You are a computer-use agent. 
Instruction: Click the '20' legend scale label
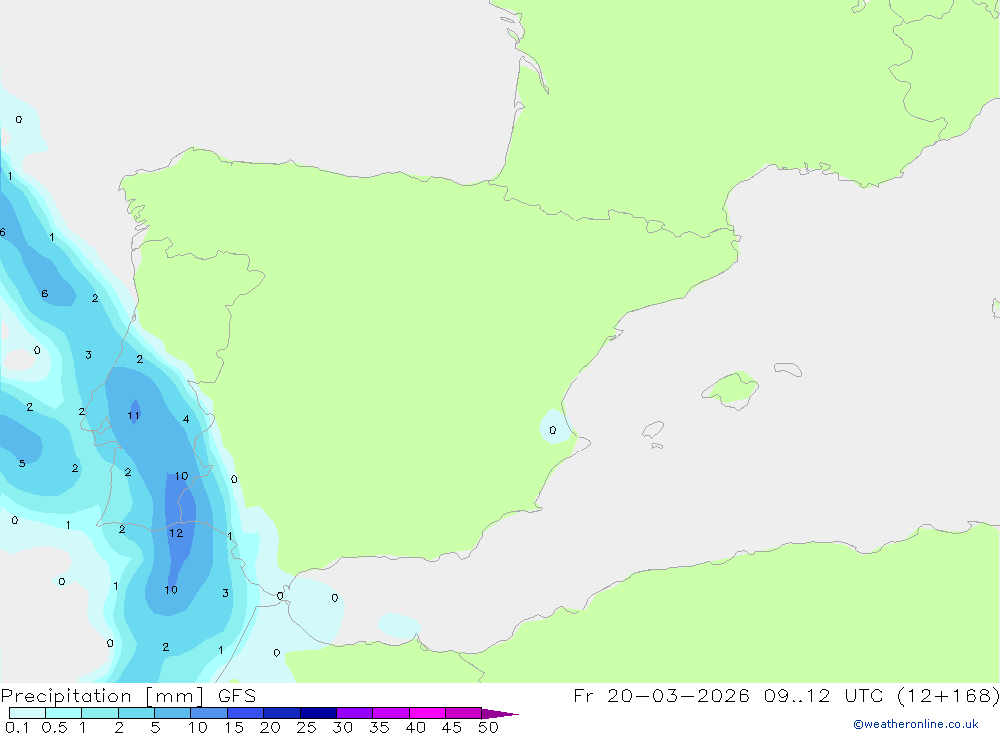point(270,727)
